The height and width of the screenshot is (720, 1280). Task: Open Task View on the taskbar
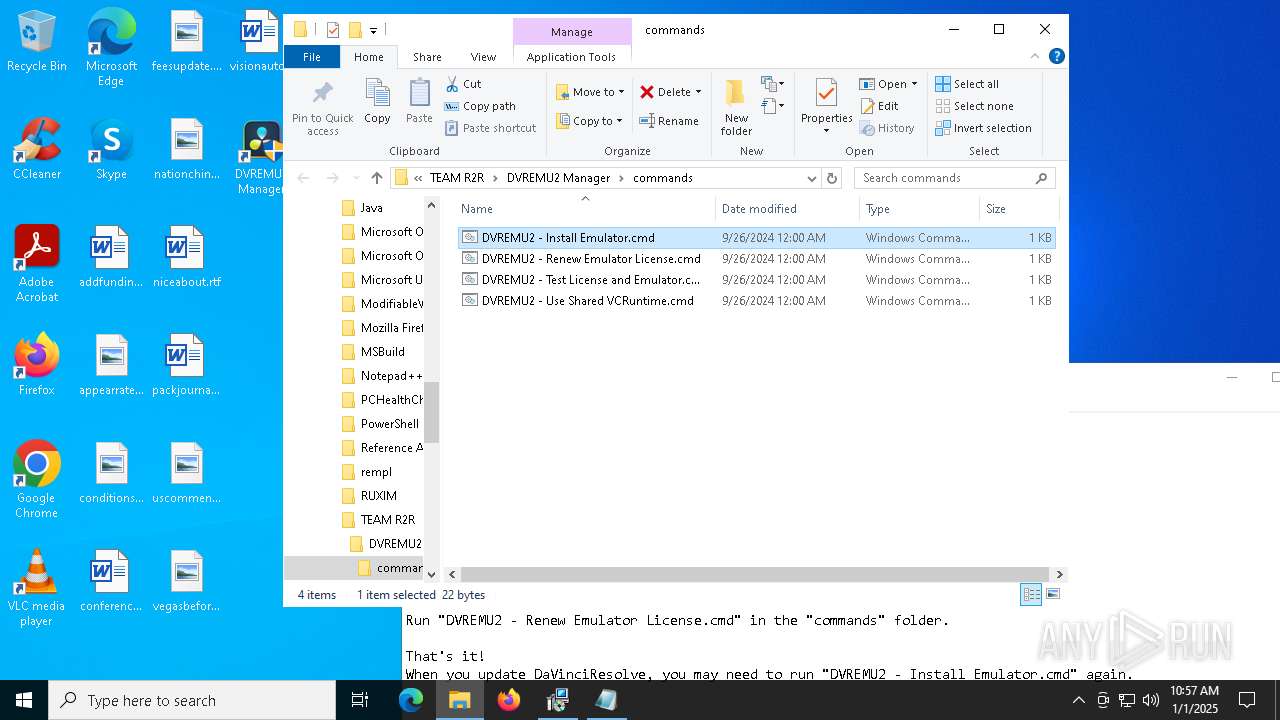(x=360, y=700)
